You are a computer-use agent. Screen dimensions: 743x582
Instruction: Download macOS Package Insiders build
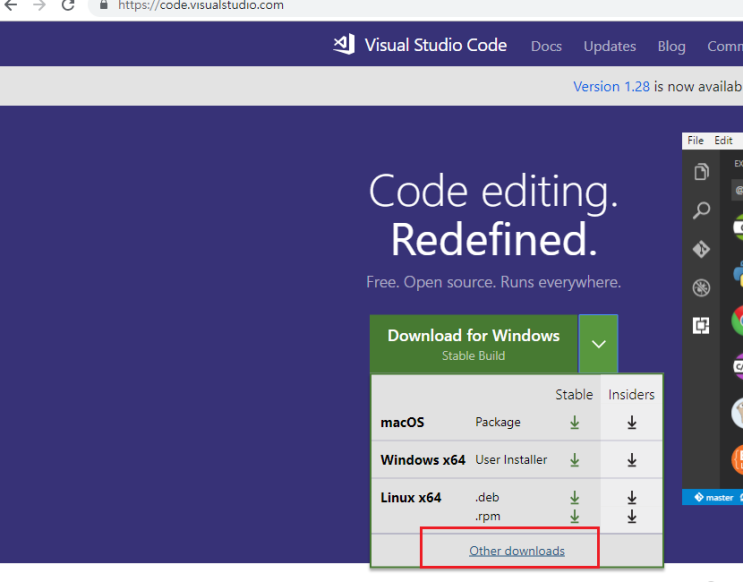click(x=632, y=422)
